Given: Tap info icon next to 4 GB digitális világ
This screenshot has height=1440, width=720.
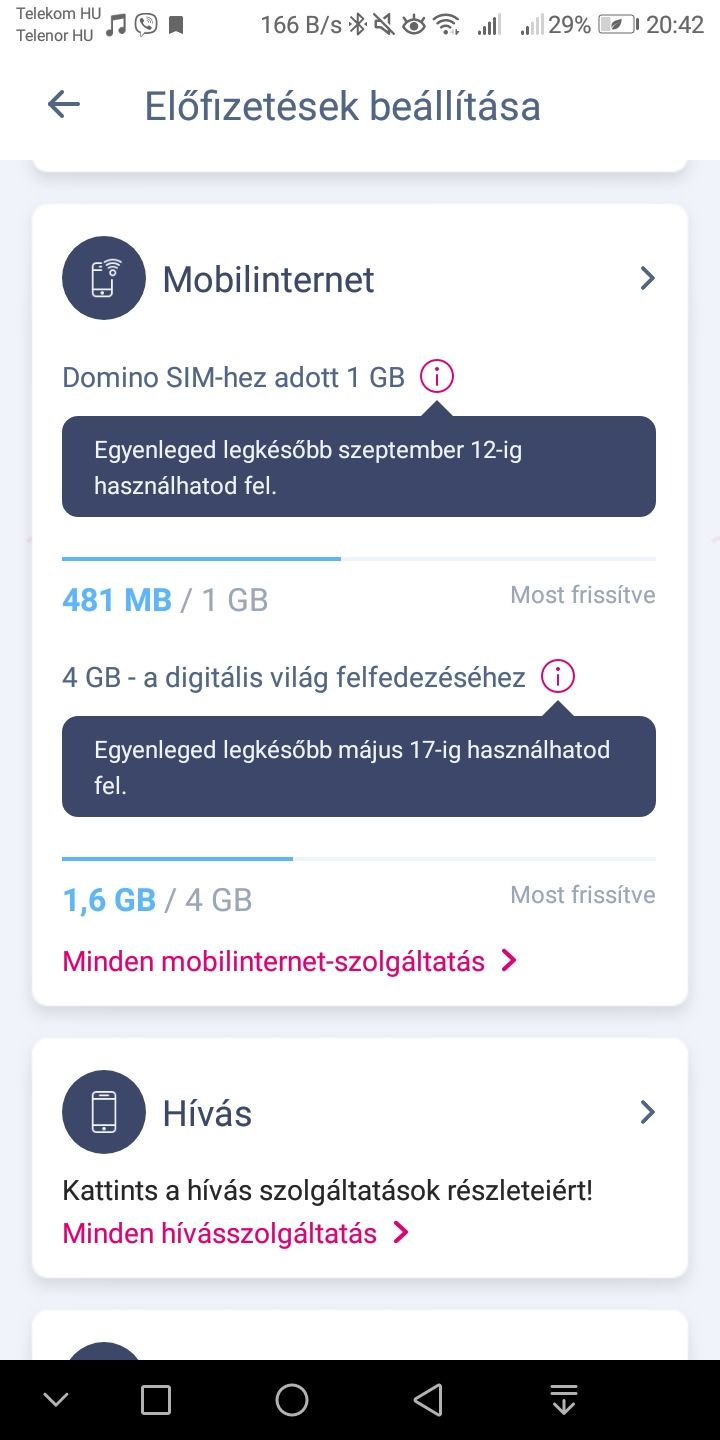Looking at the screenshot, I should point(558,677).
